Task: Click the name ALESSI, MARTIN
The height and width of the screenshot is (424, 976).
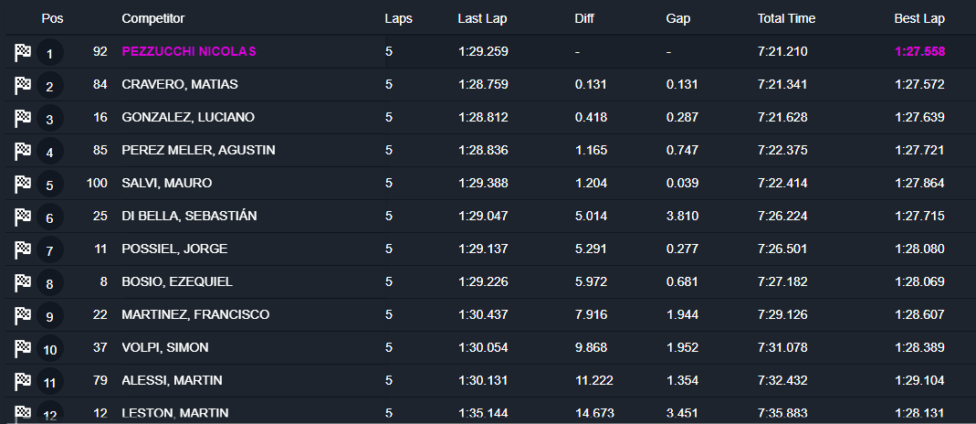Action: (x=172, y=381)
